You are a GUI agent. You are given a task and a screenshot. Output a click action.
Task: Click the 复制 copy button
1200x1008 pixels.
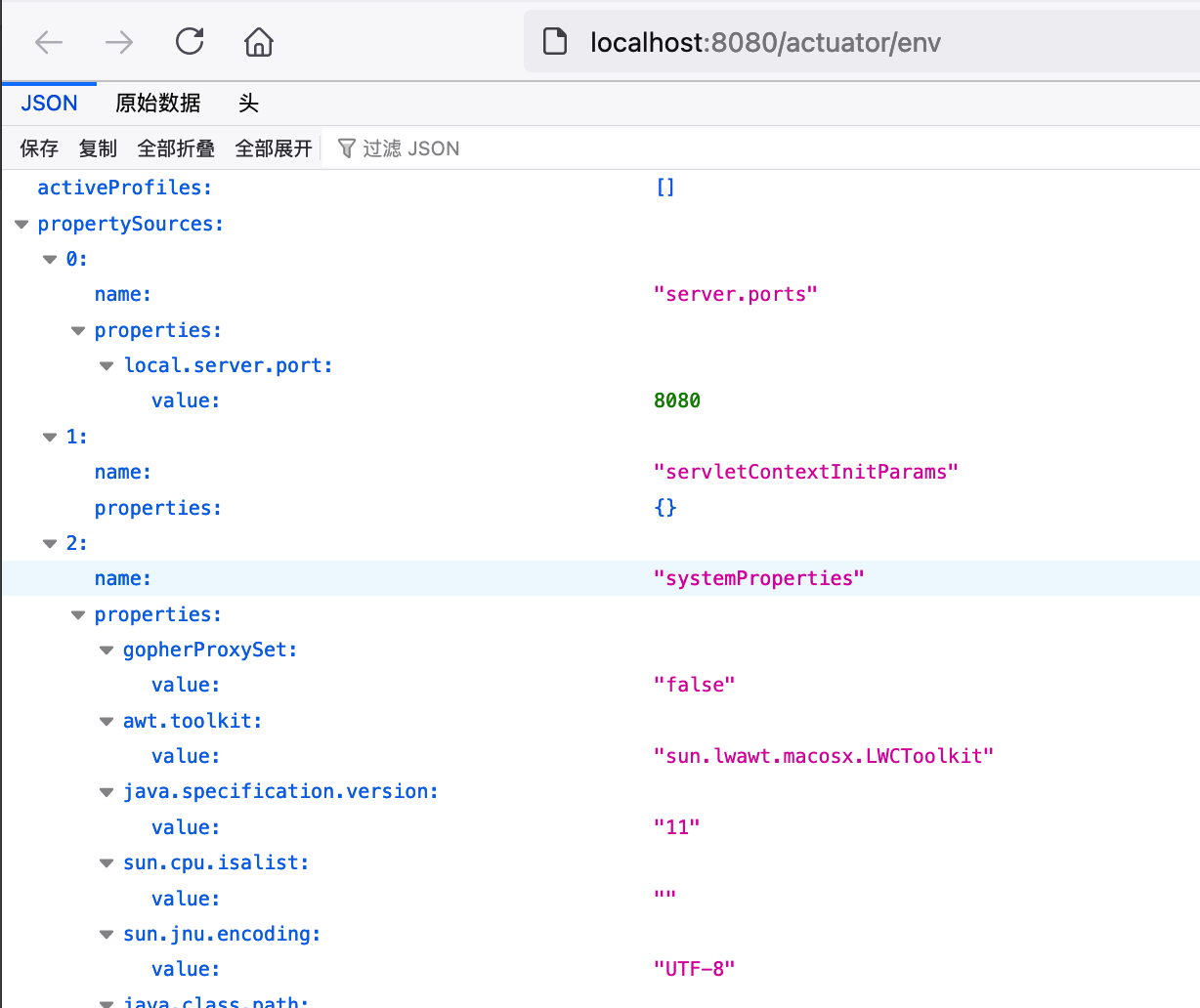(98, 148)
